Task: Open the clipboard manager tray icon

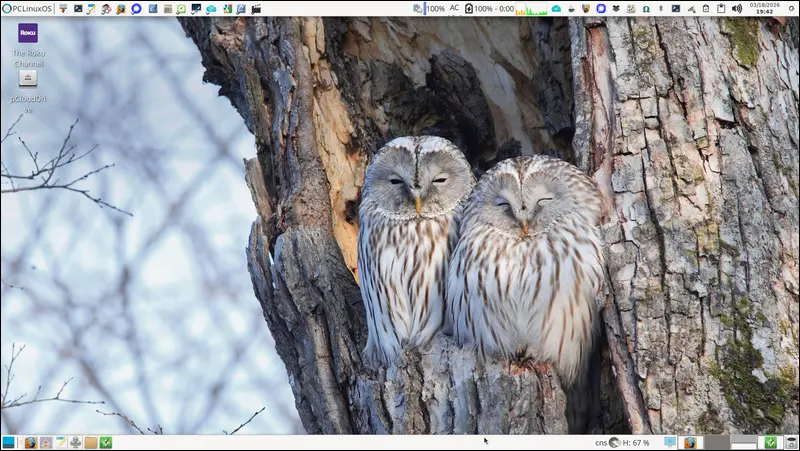Action: [x=721, y=9]
